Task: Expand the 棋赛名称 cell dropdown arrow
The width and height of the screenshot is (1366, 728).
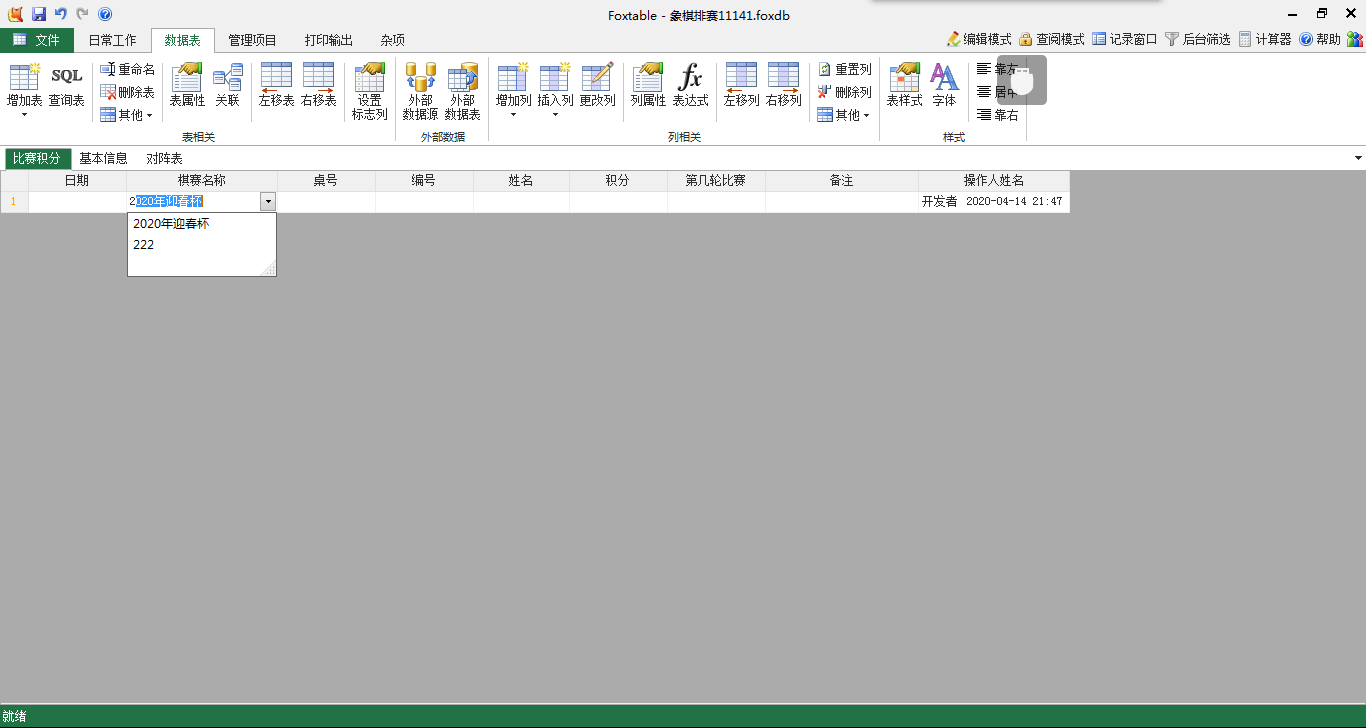Action: (268, 202)
